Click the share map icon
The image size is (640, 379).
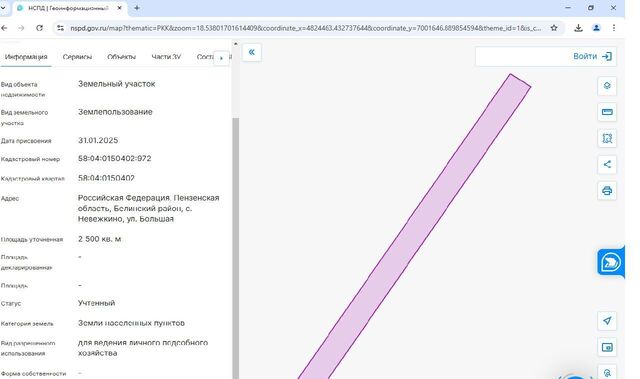point(607,164)
